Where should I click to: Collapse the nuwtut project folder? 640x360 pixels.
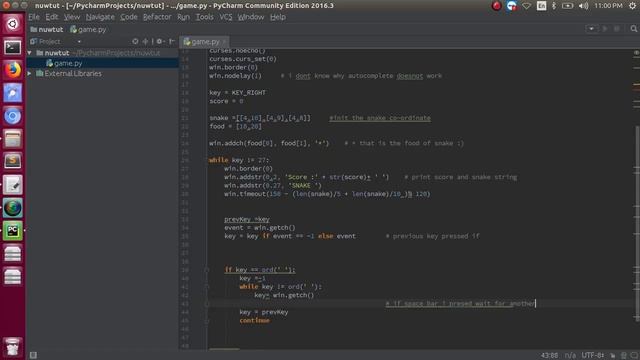[30, 53]
